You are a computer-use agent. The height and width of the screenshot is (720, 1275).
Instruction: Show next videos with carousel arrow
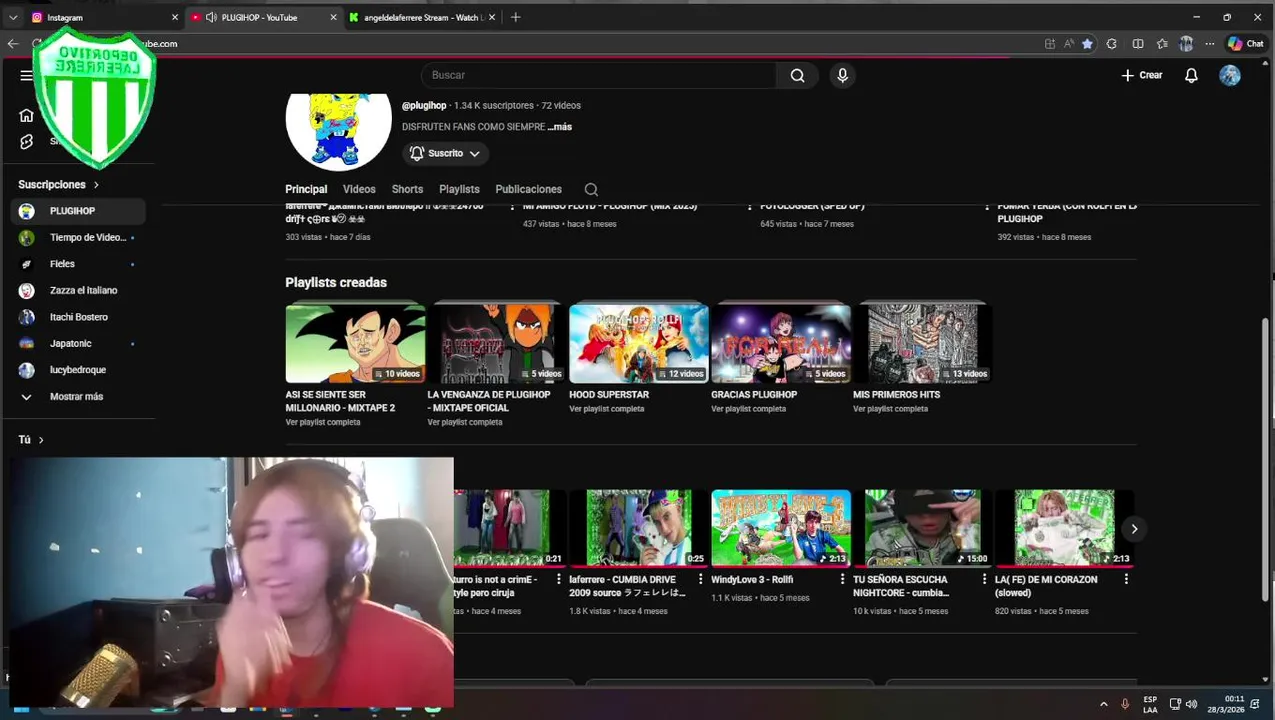pyautogui.click(x=1134, y=529)
